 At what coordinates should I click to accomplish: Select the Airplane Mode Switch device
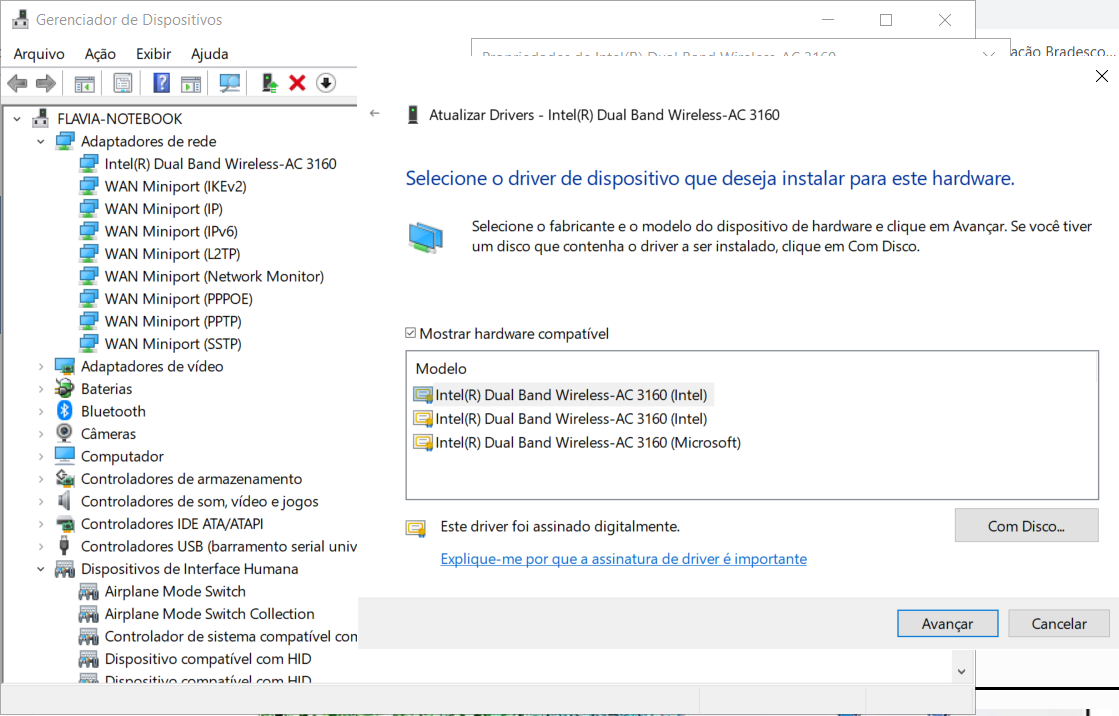[x=175, y=591]
